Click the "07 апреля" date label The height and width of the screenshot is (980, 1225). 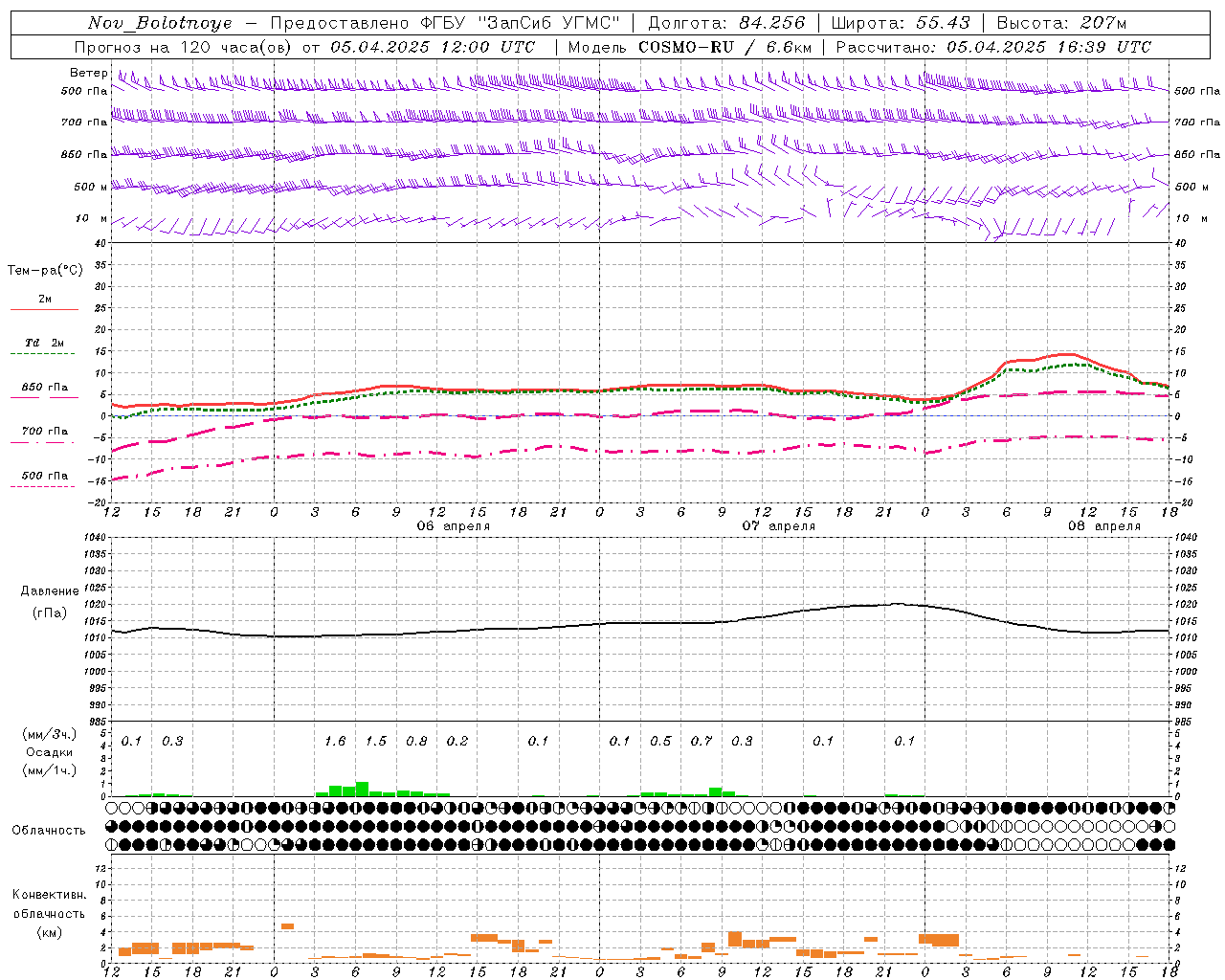tap(779, 526)
